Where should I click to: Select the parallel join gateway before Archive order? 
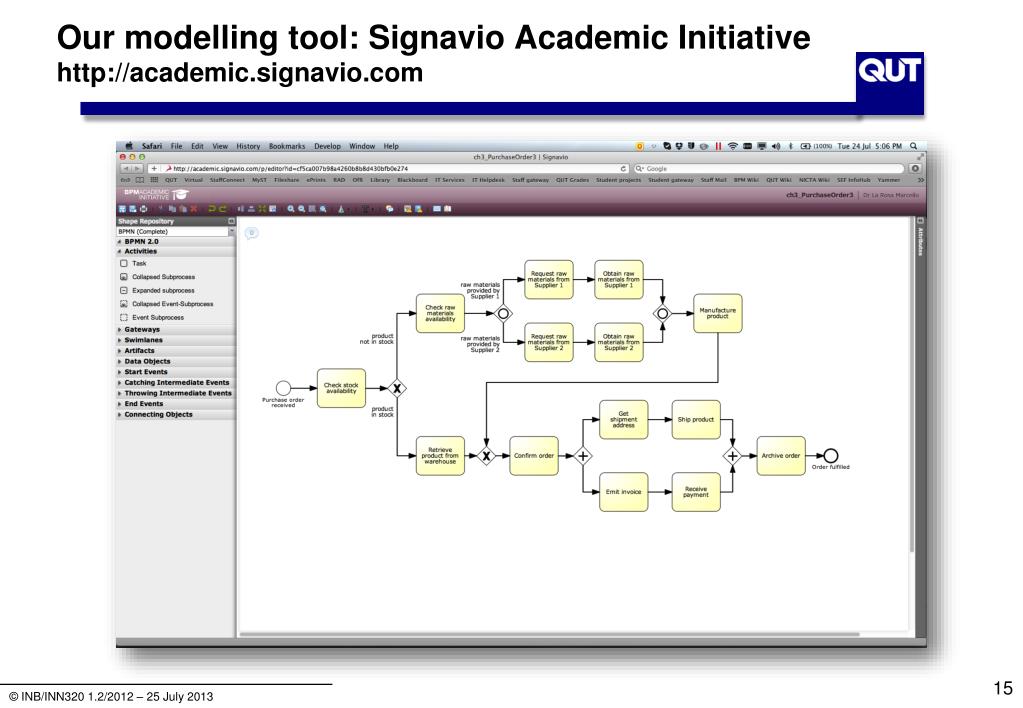(x=732, y=455)
